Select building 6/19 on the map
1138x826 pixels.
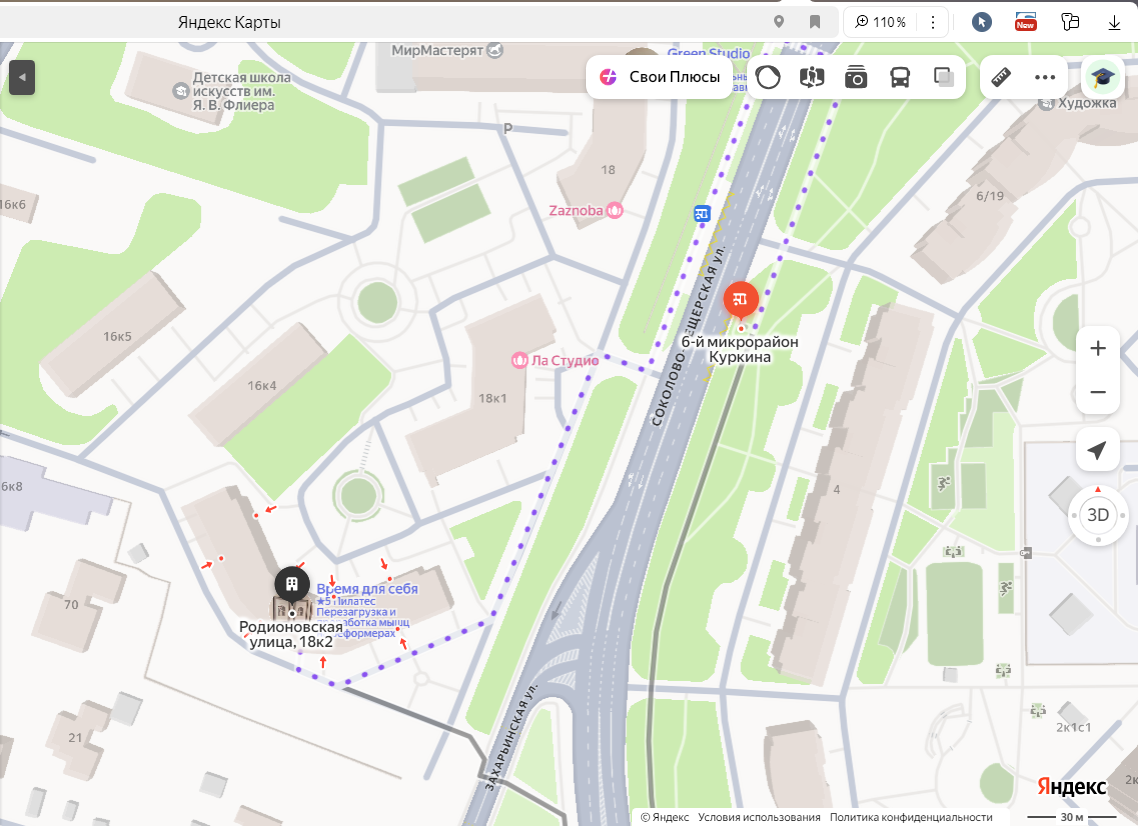990,196
